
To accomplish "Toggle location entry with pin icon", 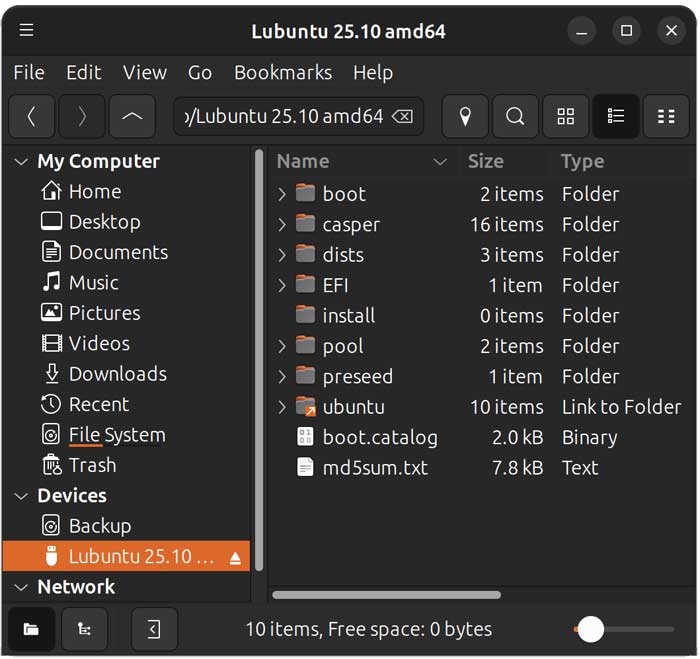I will [x=465, y=117].
